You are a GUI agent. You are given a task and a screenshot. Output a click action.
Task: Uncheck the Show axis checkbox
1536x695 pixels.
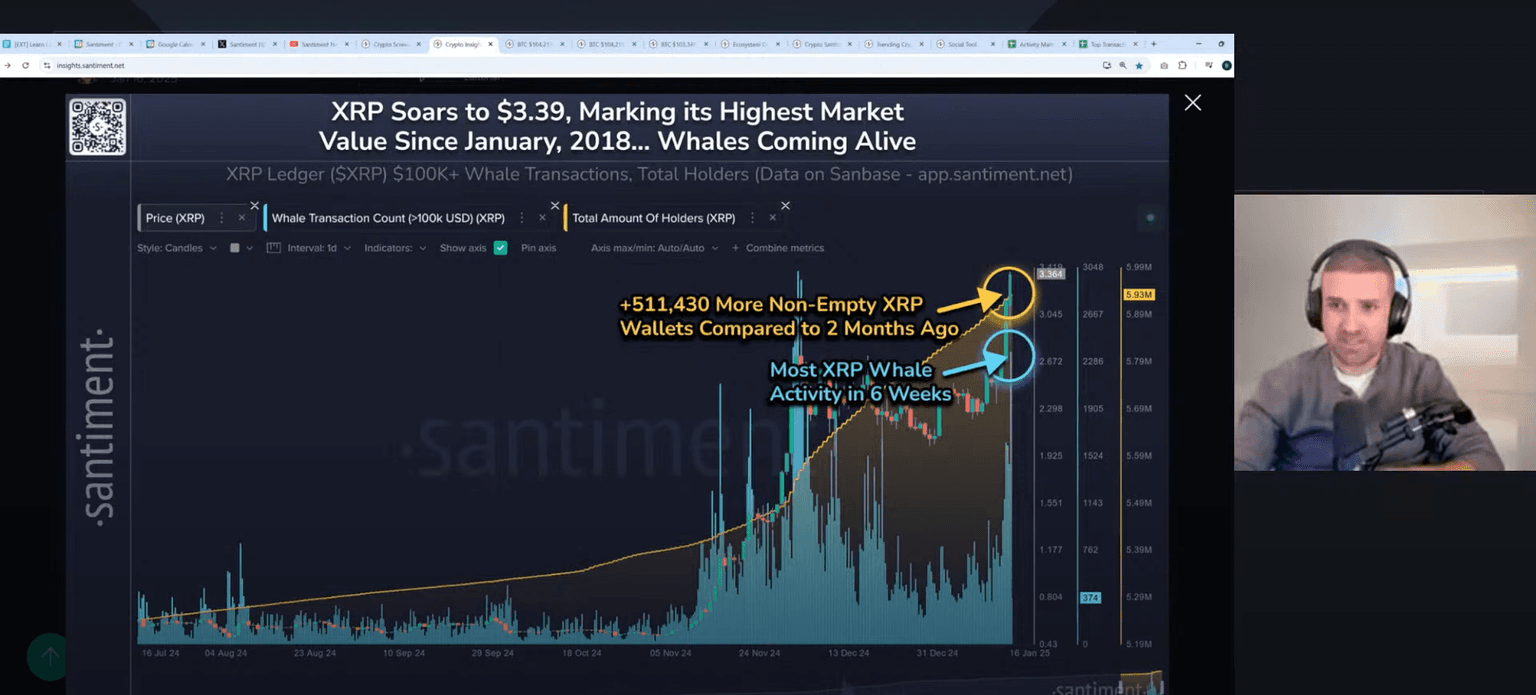pyautogui.click(x=500, y=248)
